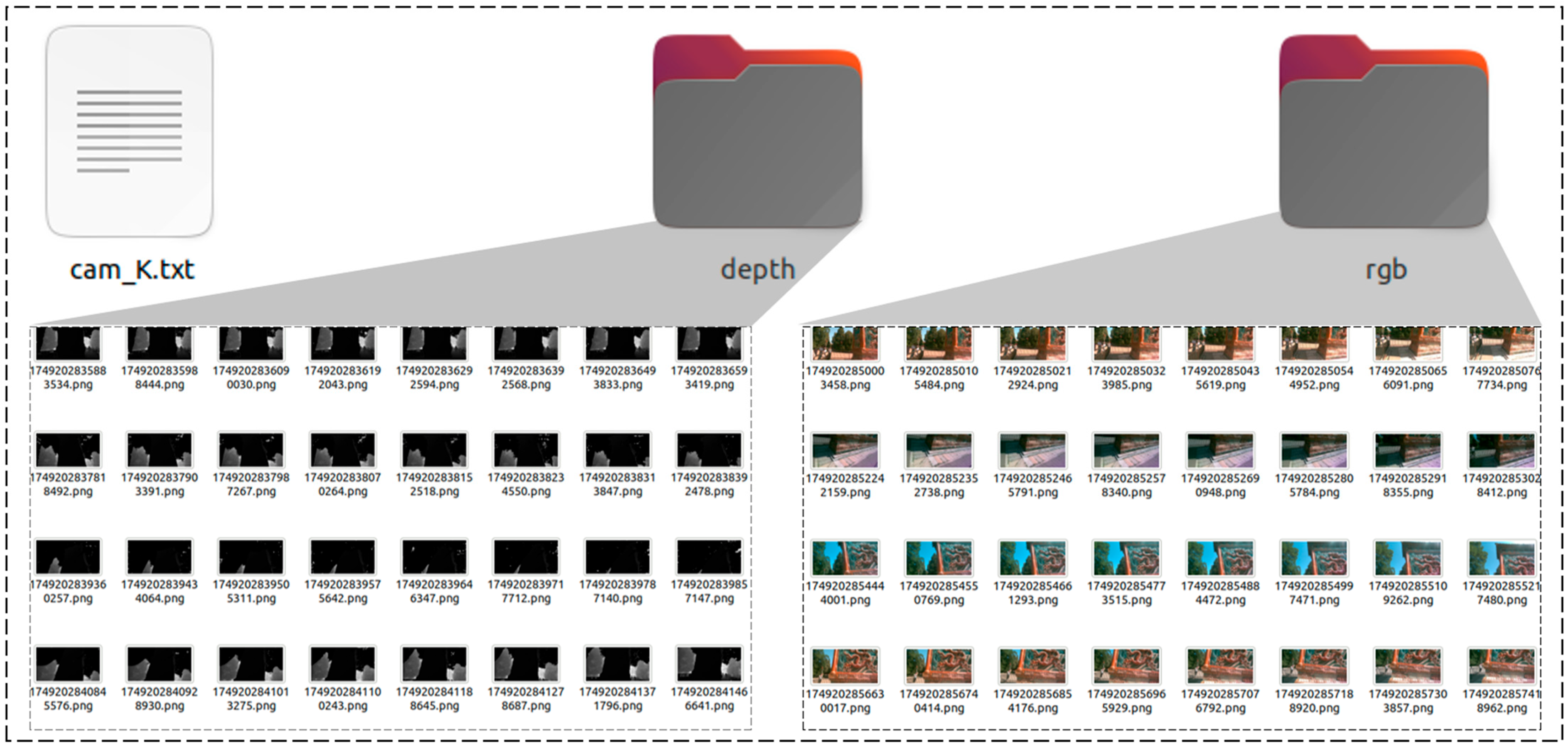
Task: Select depth image 1749202835883534.png thumbnail
Action: pyautogui.click(x=68, y=343)
